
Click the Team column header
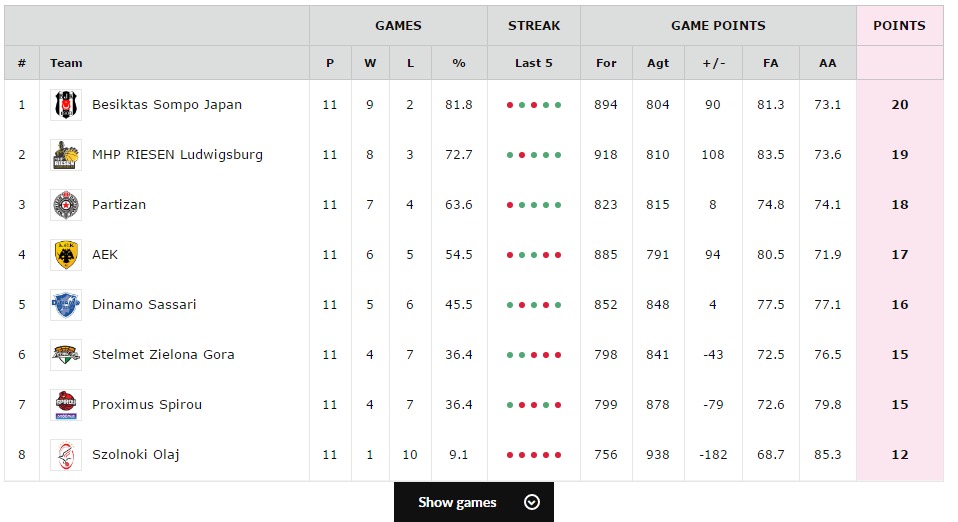pos(67,63)
